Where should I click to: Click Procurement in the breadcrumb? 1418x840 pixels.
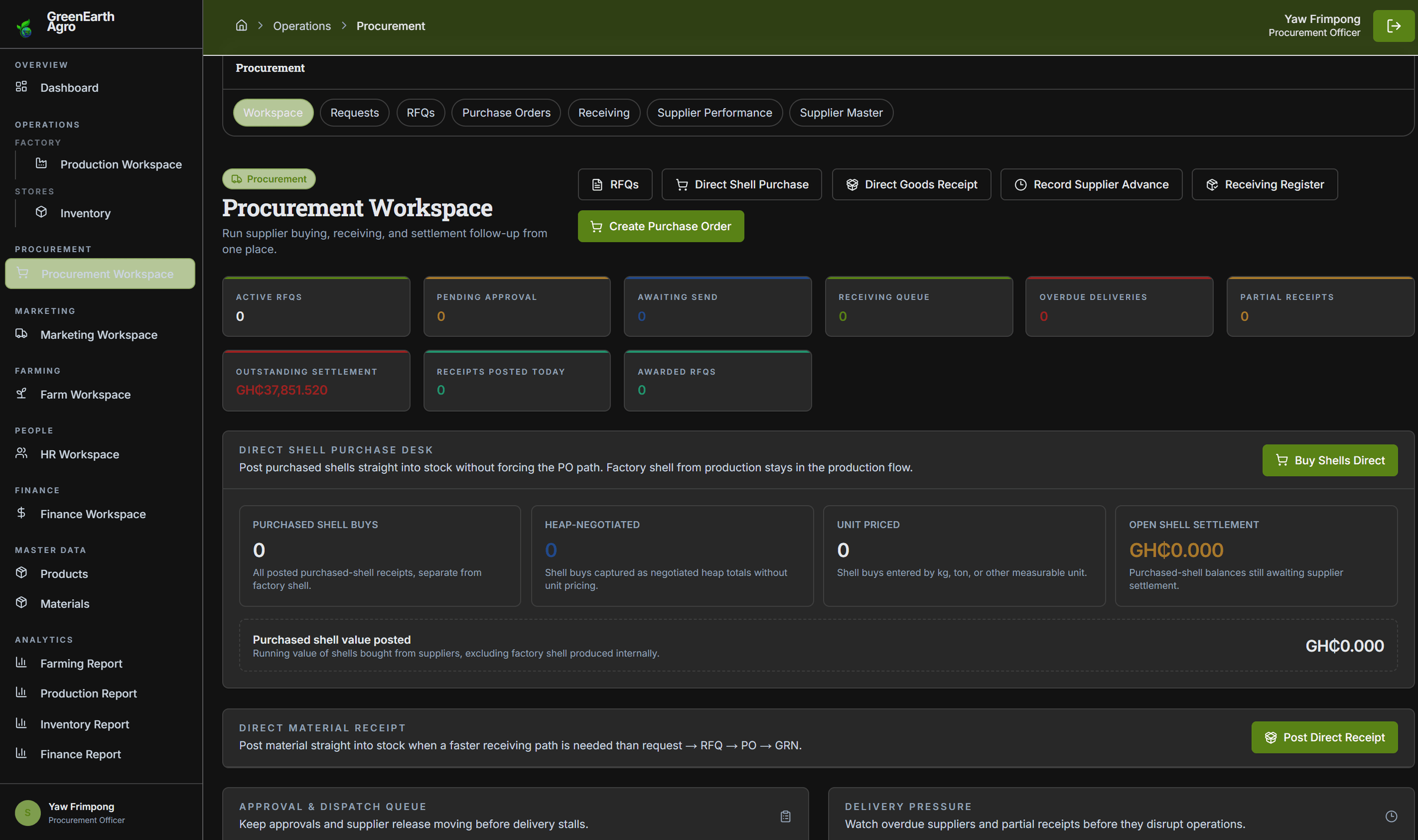tap(391, 25)
